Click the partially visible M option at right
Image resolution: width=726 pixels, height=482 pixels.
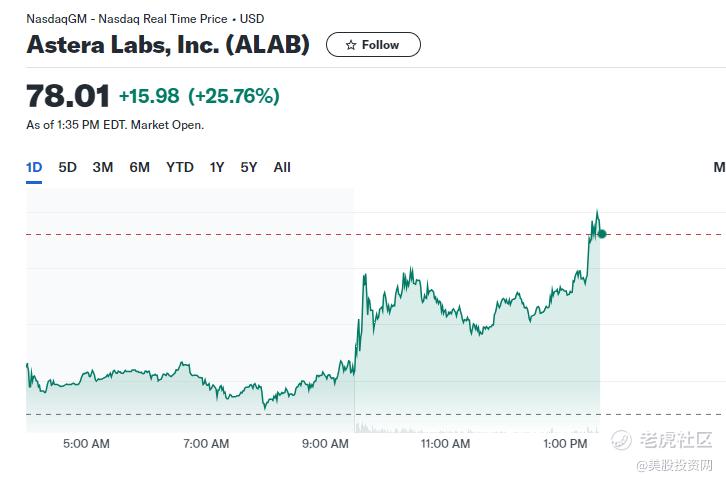tap(720, 167)
